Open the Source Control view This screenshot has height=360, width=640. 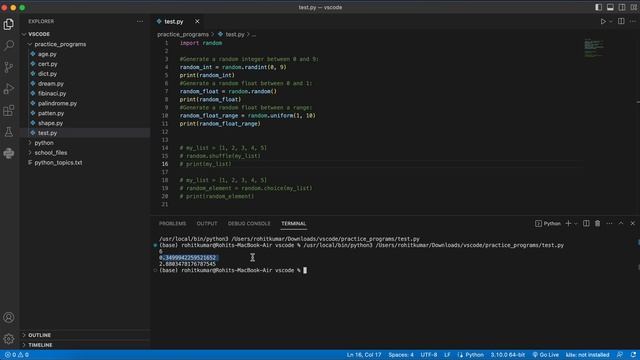(9, 67)
